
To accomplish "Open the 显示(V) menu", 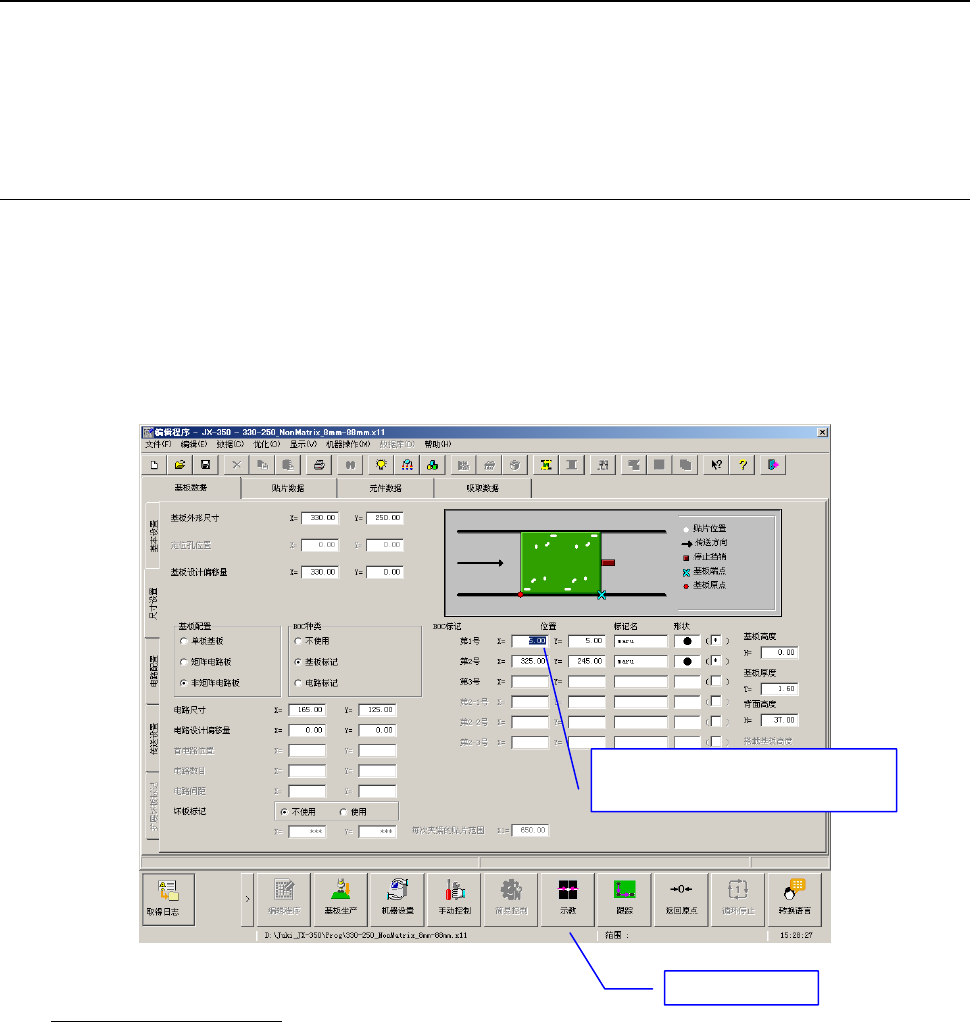I will tap(303, 445).
